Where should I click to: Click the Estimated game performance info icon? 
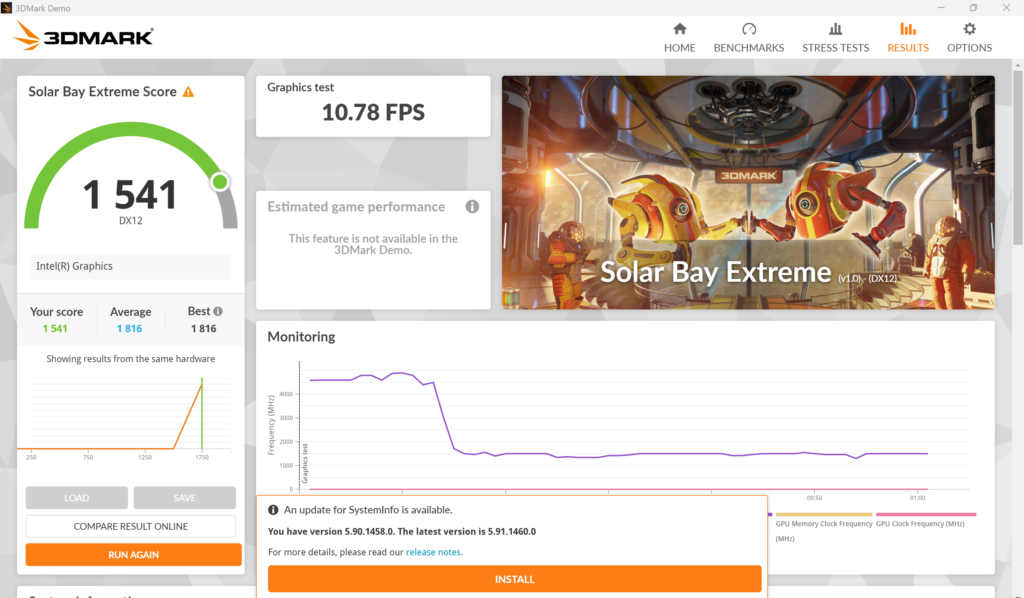(472, 206)
